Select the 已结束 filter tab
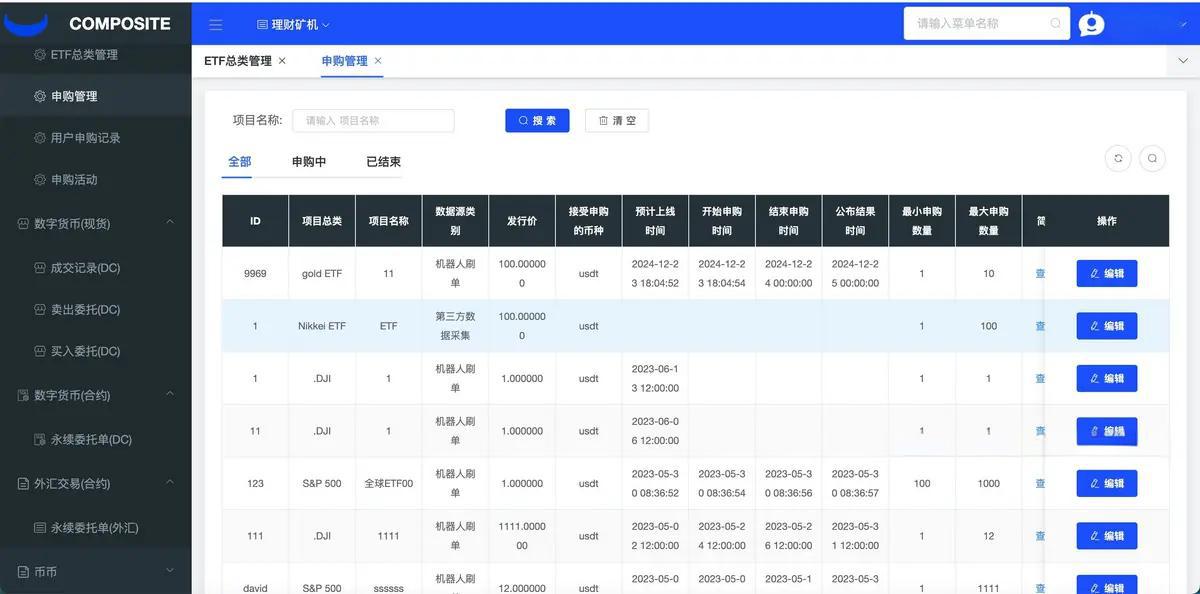 pos(383,161)
